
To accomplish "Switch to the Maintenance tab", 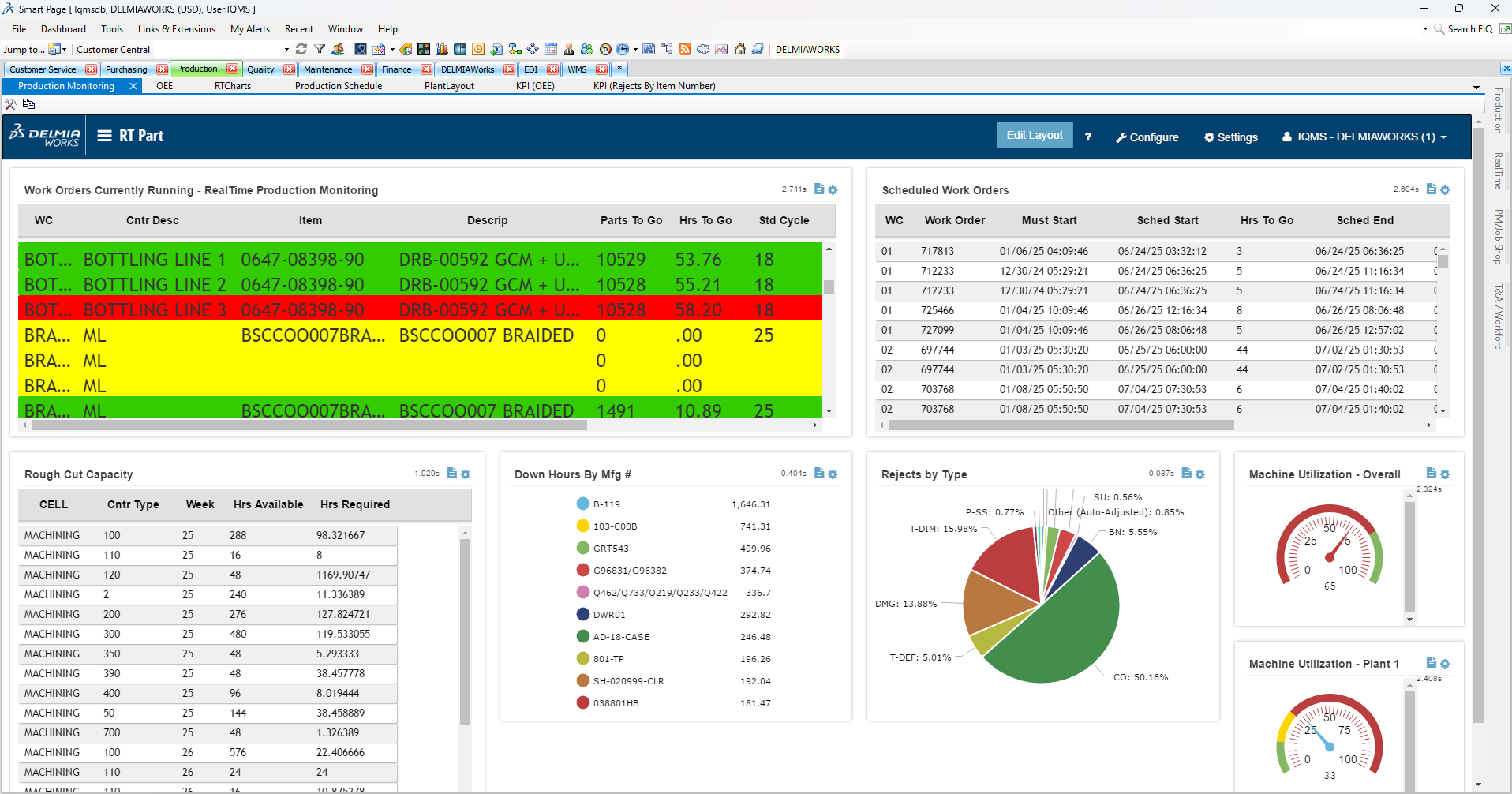I will [x=327, y=69].
